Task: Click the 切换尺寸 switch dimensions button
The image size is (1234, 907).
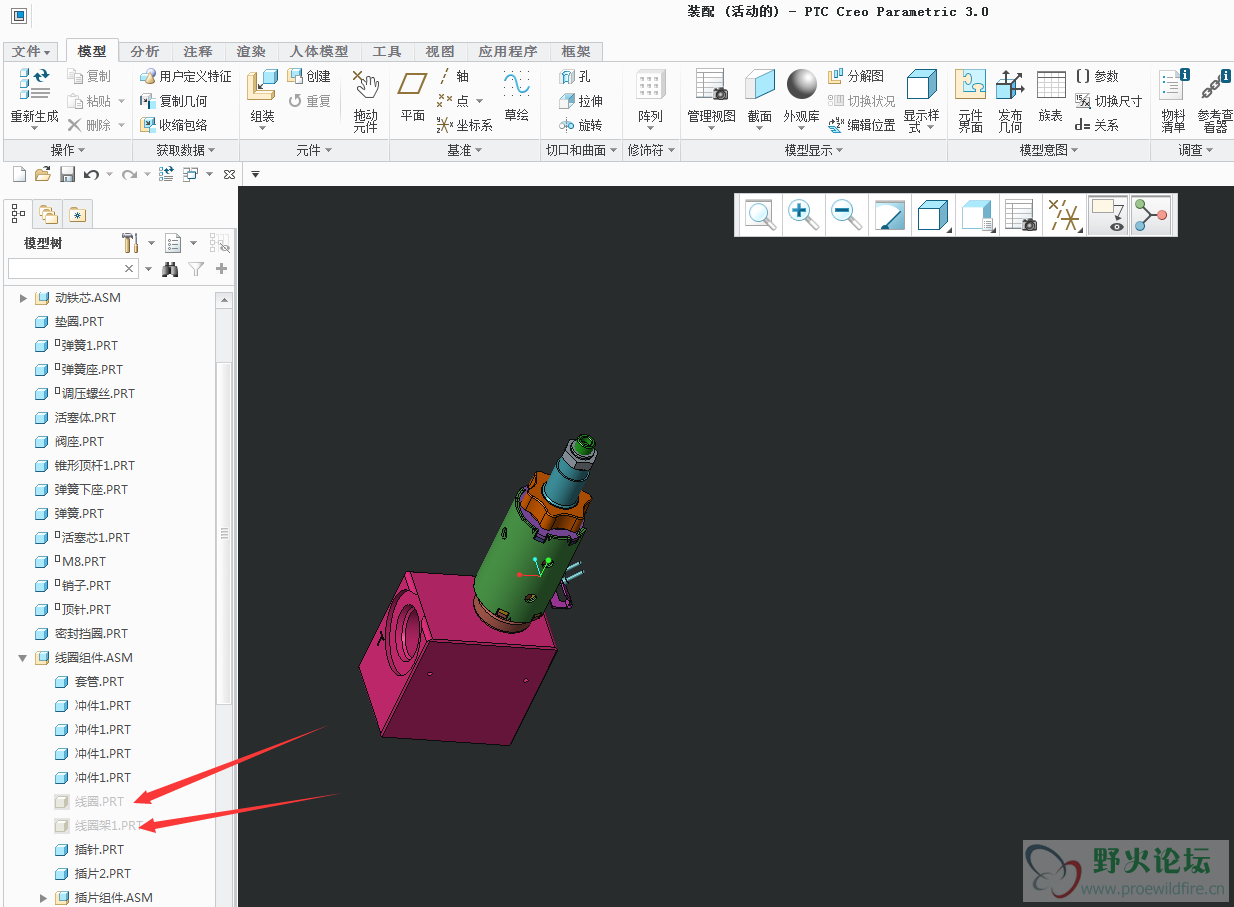Action: pyautogui.click(x=1108, y=101)
